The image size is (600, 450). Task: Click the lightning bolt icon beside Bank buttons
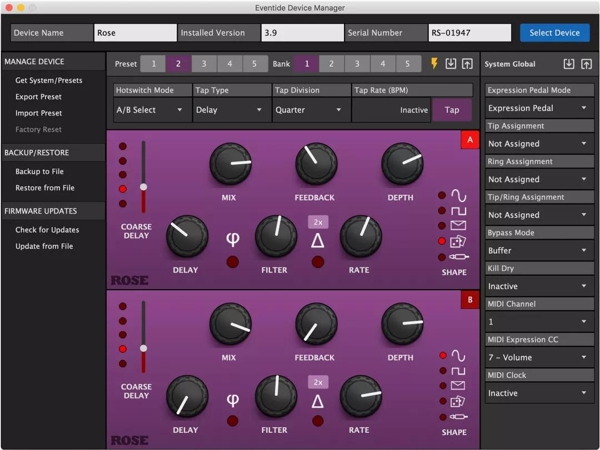coord(434,64)
